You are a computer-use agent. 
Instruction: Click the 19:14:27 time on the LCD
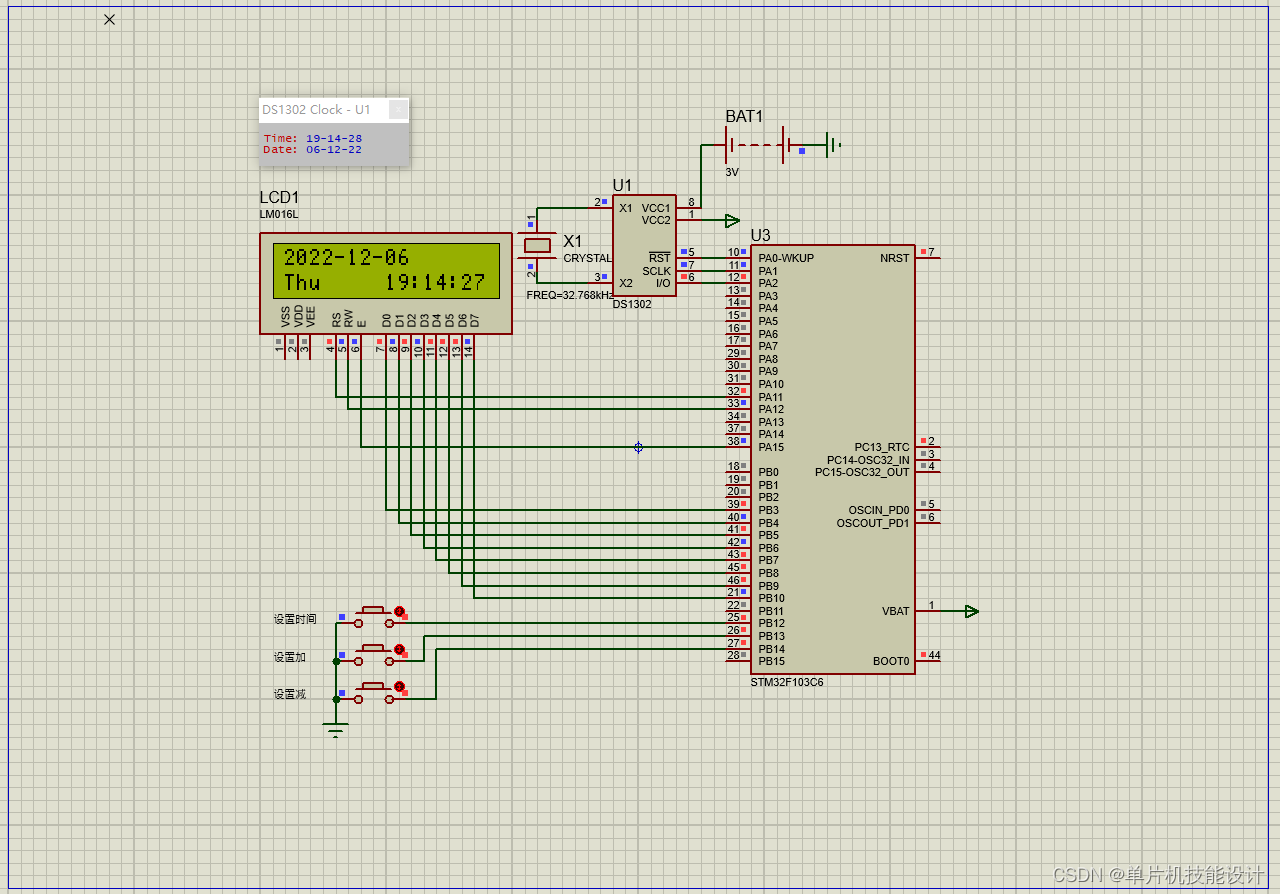(435, 283)
